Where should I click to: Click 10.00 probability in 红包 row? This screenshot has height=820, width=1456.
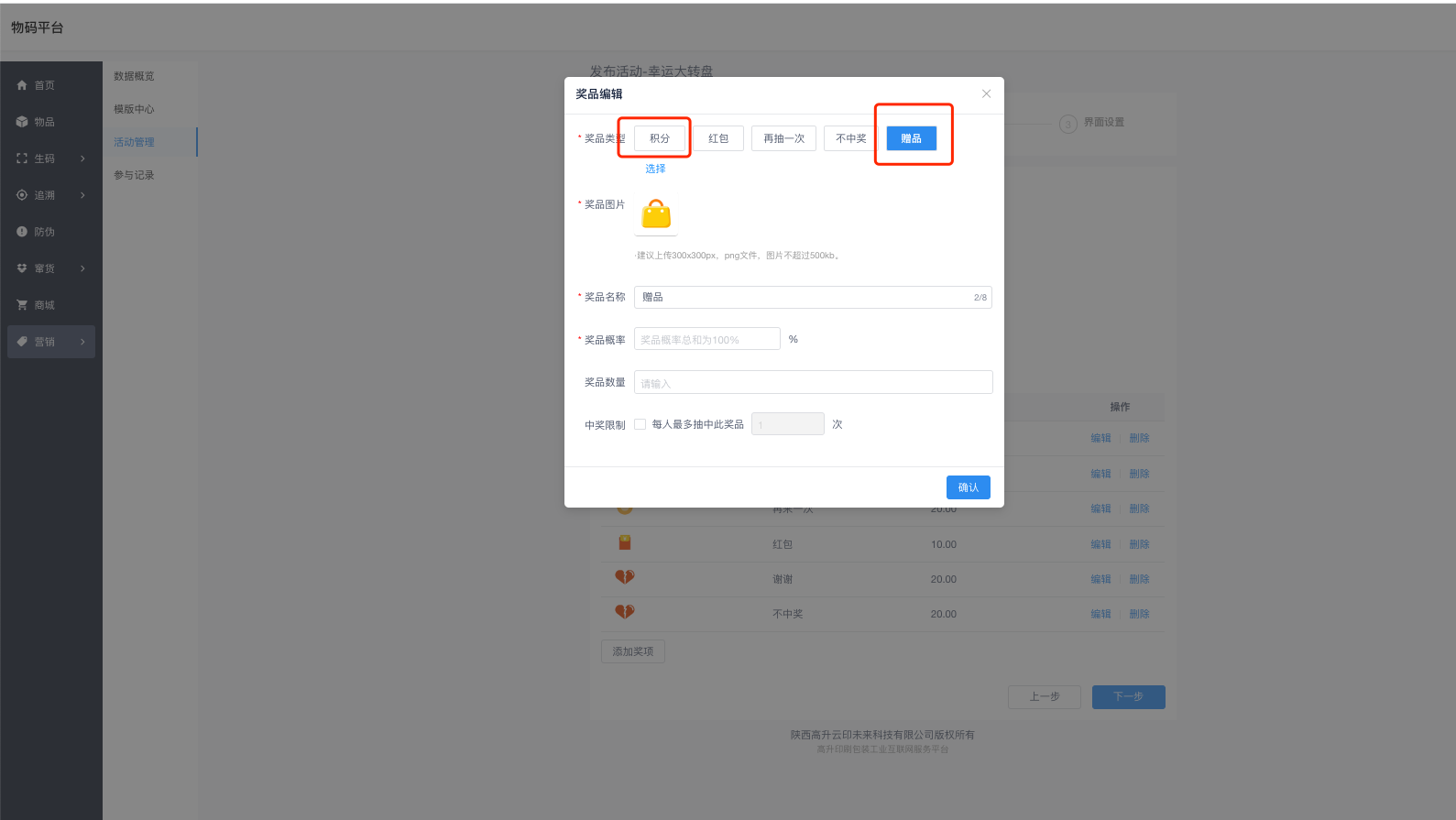(944, 544)
